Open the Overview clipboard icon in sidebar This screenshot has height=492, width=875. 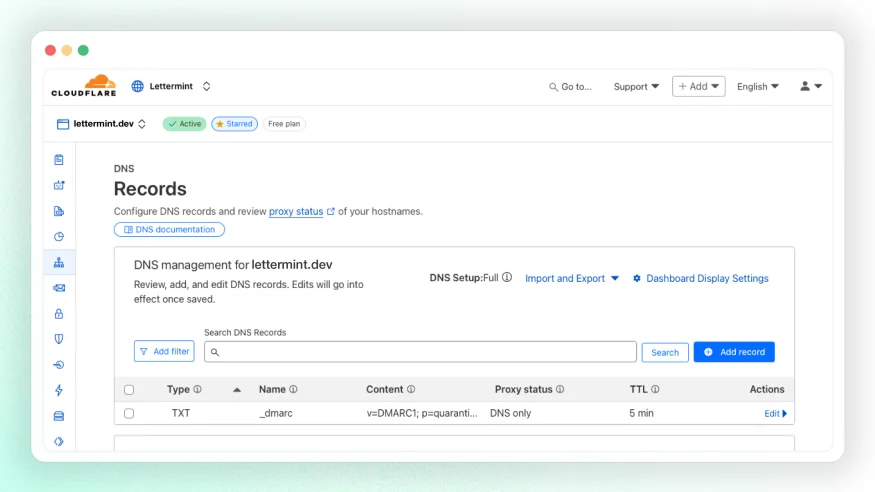click(x=59, y=160)
